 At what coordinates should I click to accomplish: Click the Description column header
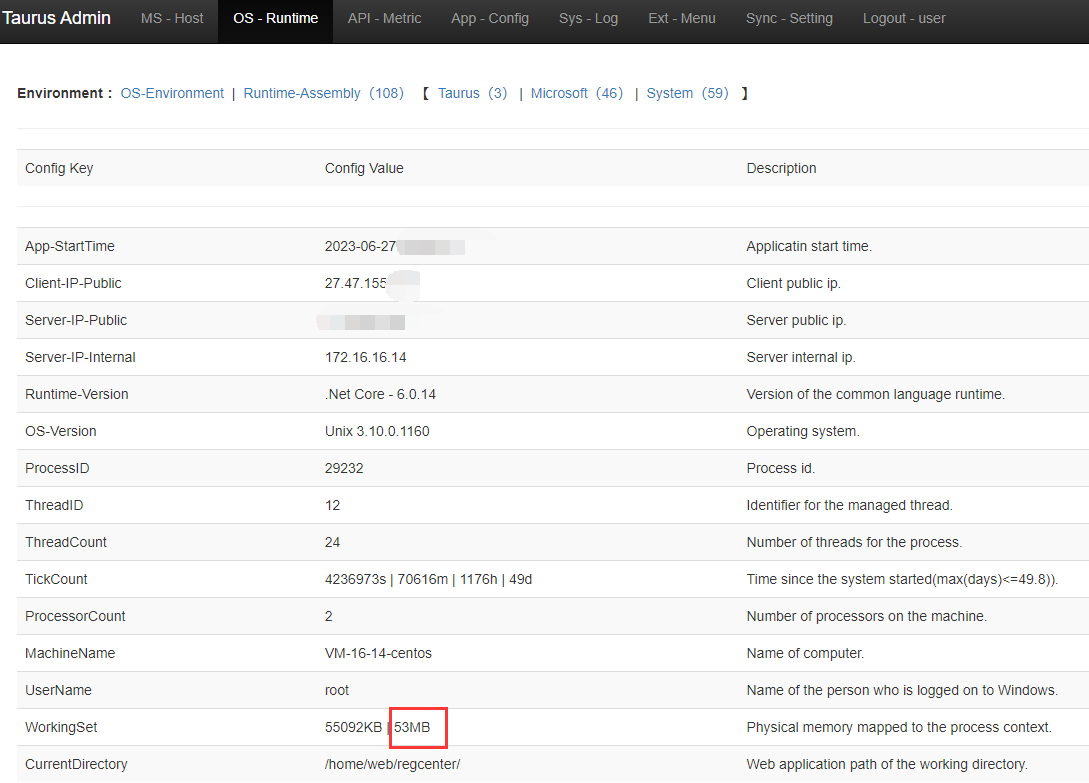pyautogui.click(x=781, y=168)
